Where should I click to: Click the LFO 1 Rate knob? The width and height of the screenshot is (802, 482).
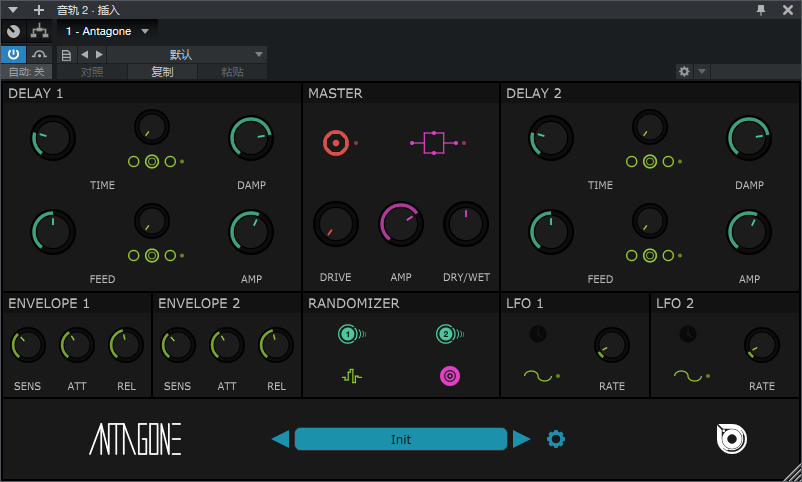612,345
